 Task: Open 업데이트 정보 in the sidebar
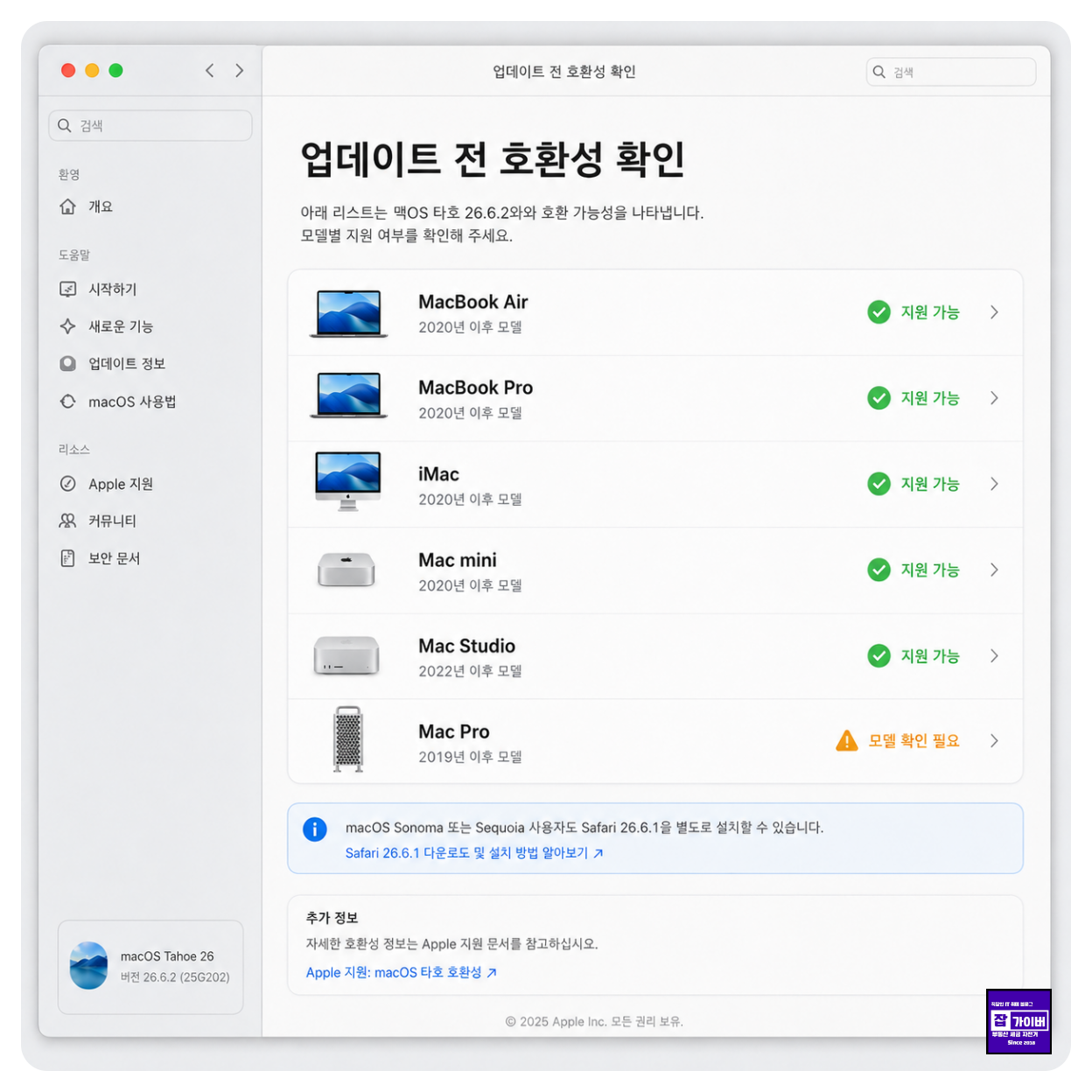tap(127, 363)
